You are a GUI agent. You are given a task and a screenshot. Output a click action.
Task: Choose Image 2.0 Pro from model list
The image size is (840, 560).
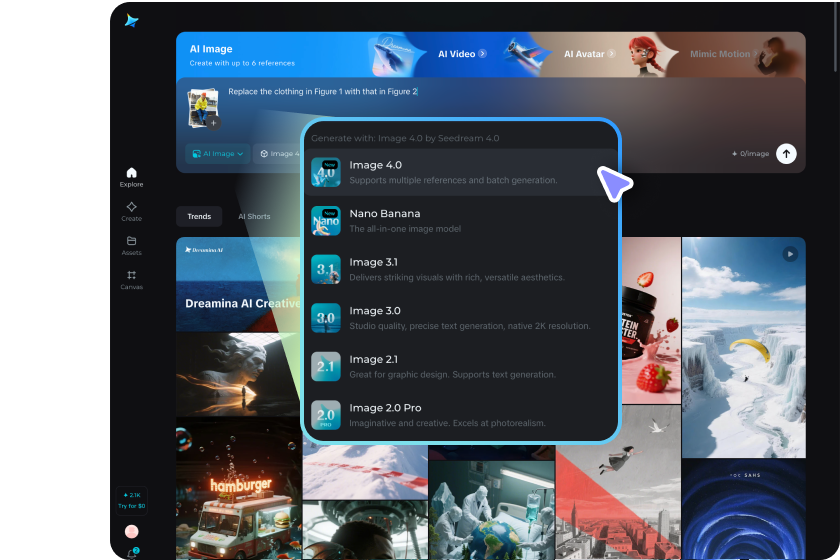click(x=461, y=415)
